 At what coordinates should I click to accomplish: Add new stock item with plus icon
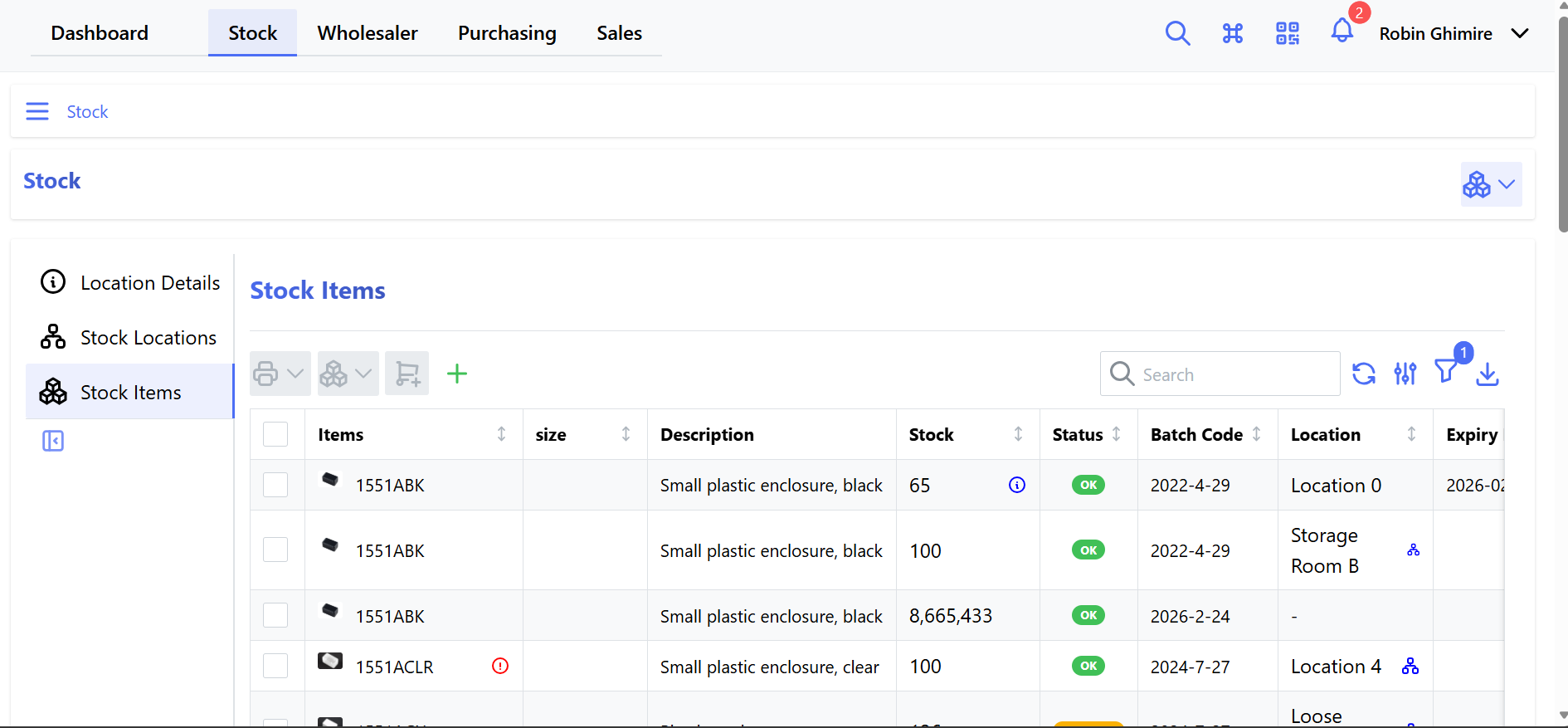point(456,374)
